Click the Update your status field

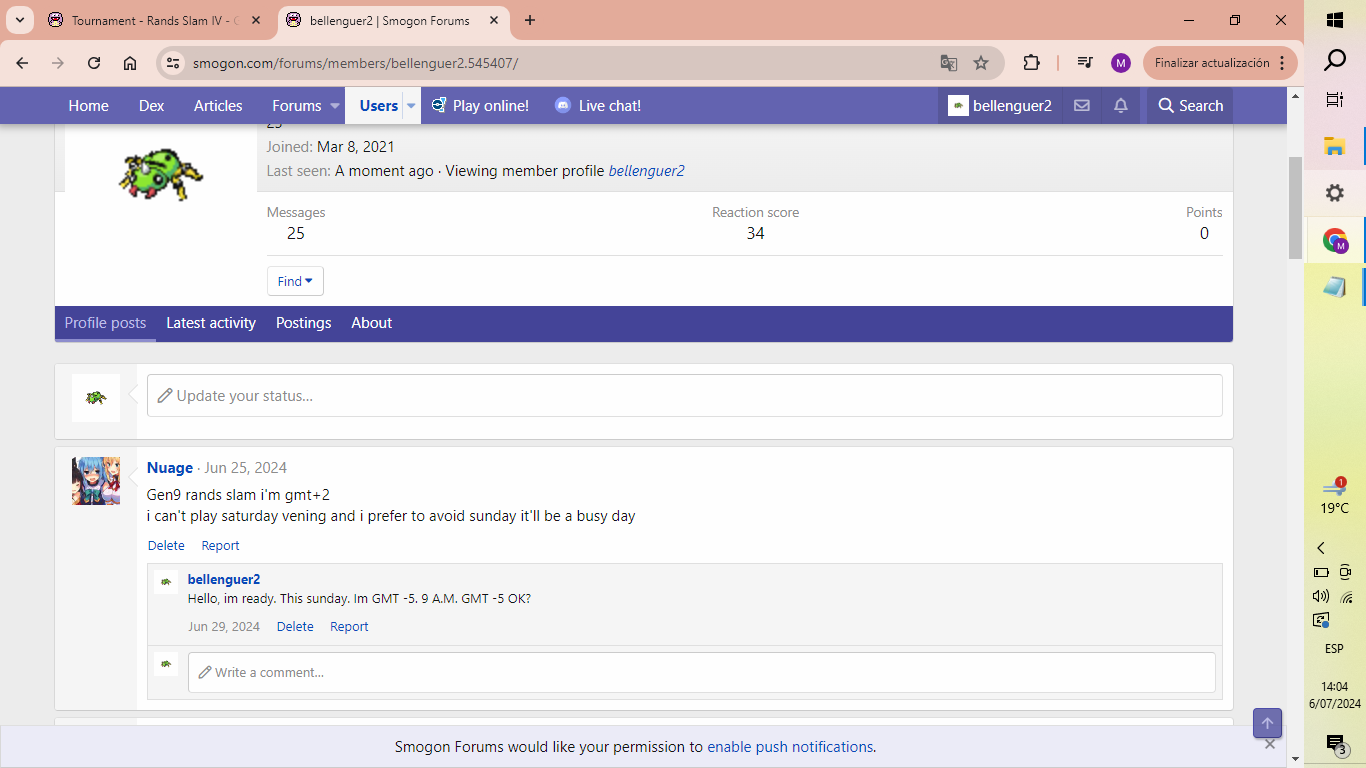pos(684,396)
